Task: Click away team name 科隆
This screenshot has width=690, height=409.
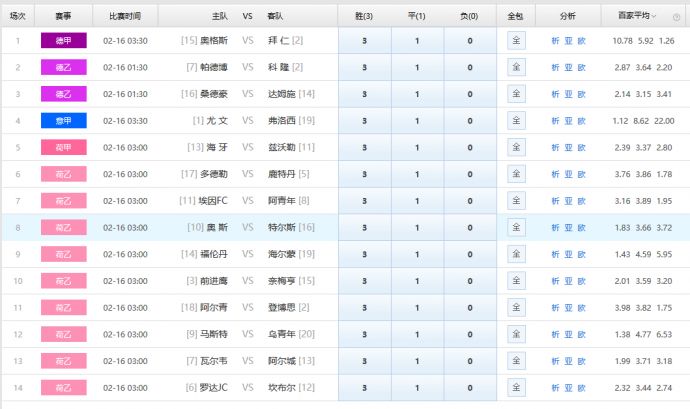Action: point(279,67)
